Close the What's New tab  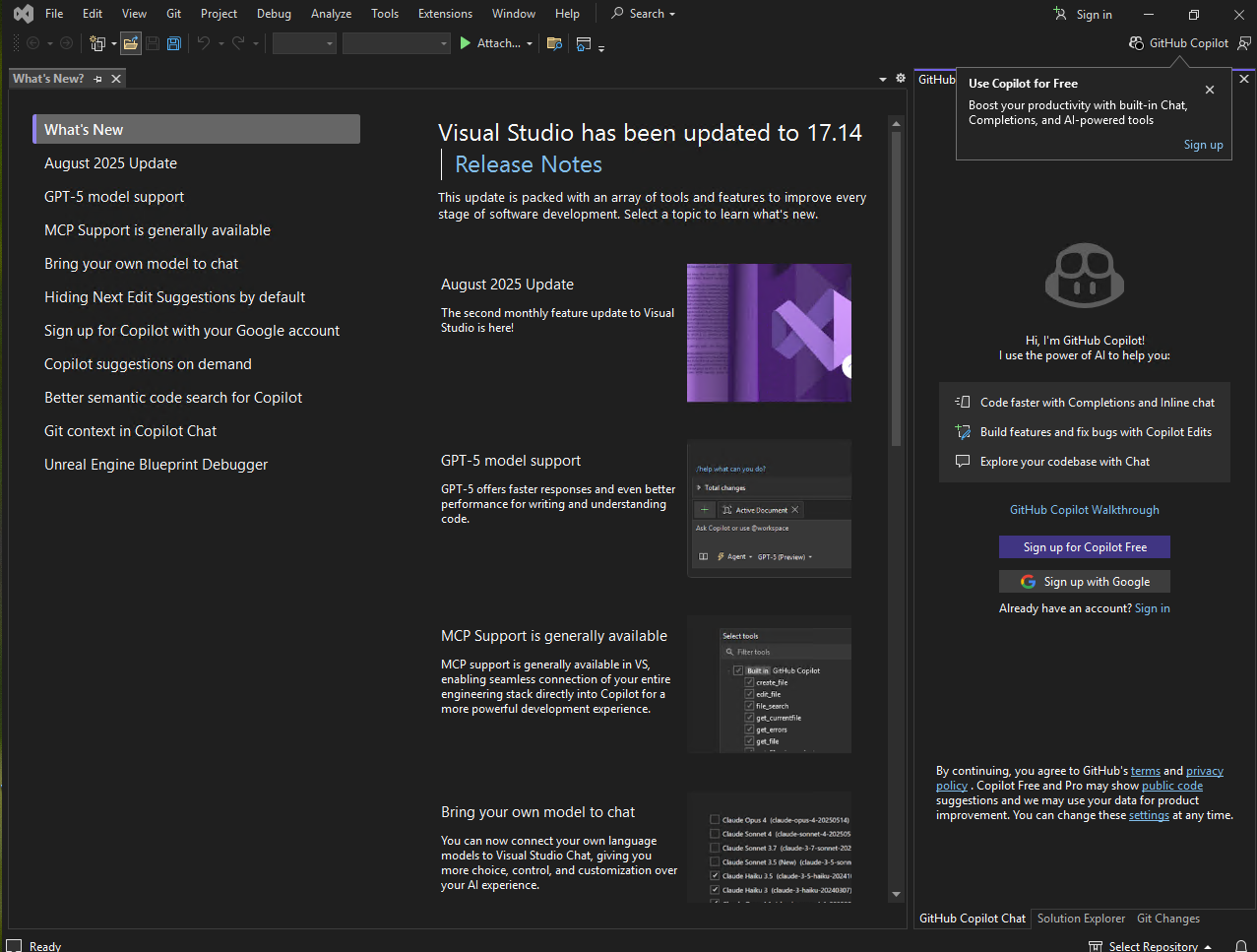(116, 79)
